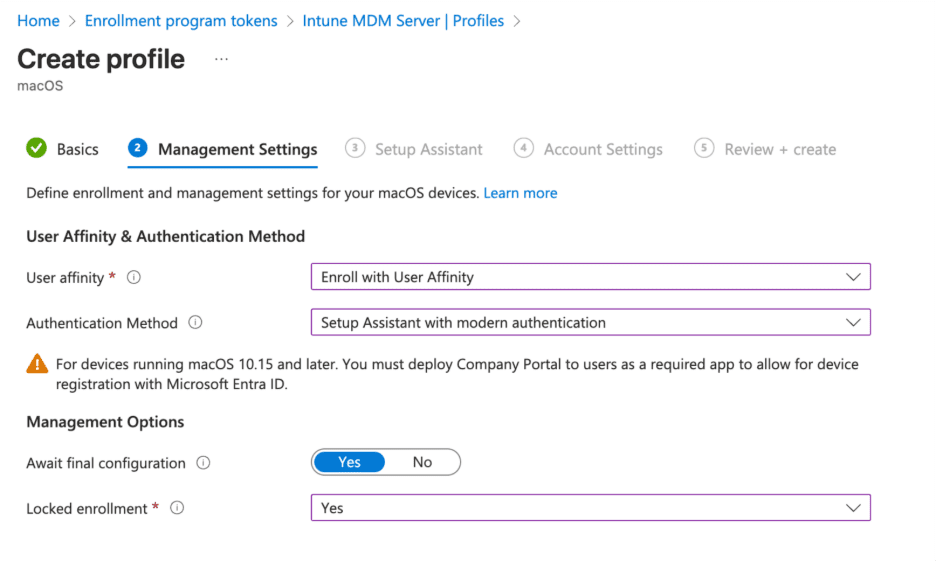Go to Enrollment program tokens breadcrumb
Viewport: 936px width, 561px height.
point(181,21)
